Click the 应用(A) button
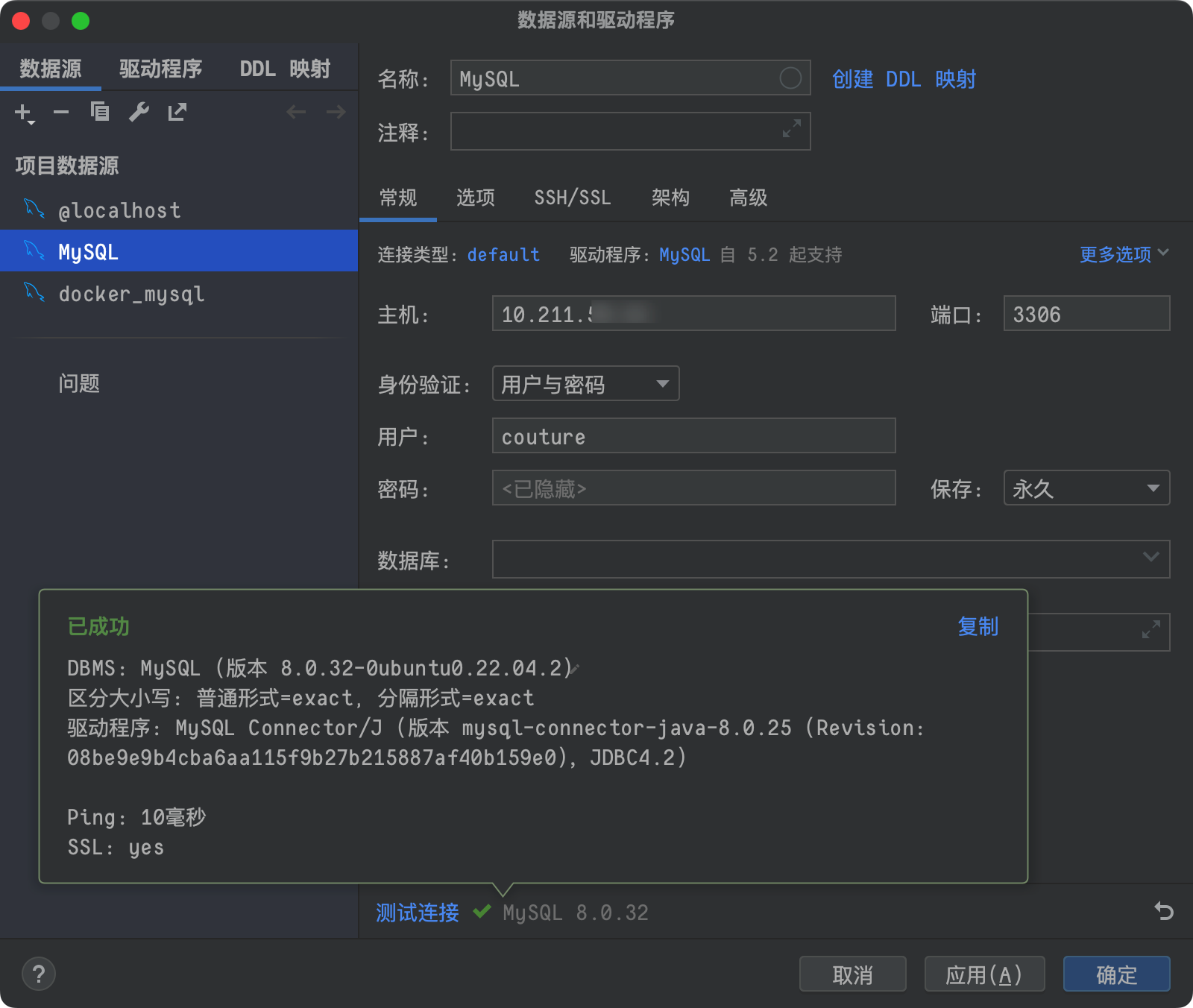This screenshot has width=1193, height=1008. (x=984, y=974)
